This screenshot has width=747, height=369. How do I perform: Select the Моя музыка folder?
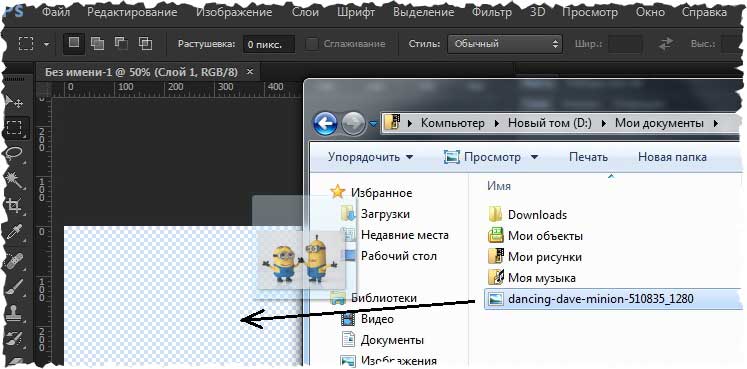point(542,278)
